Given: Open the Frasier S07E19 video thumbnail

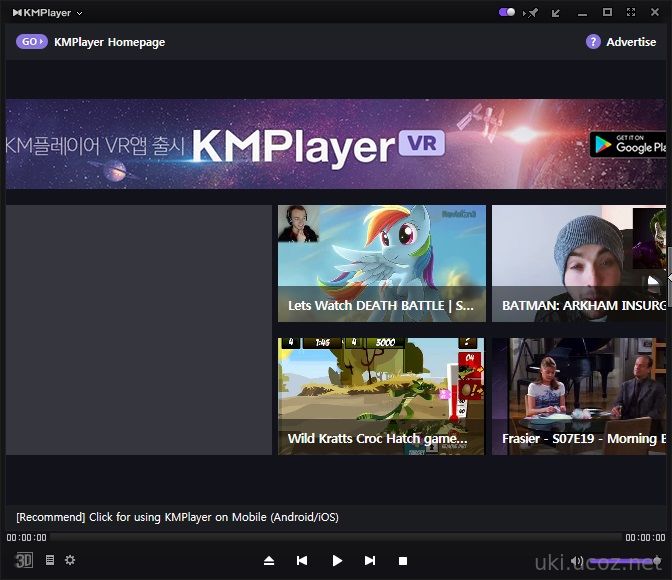Looking at the screenshot, I should pyautogui.click(x=579, y=396).
